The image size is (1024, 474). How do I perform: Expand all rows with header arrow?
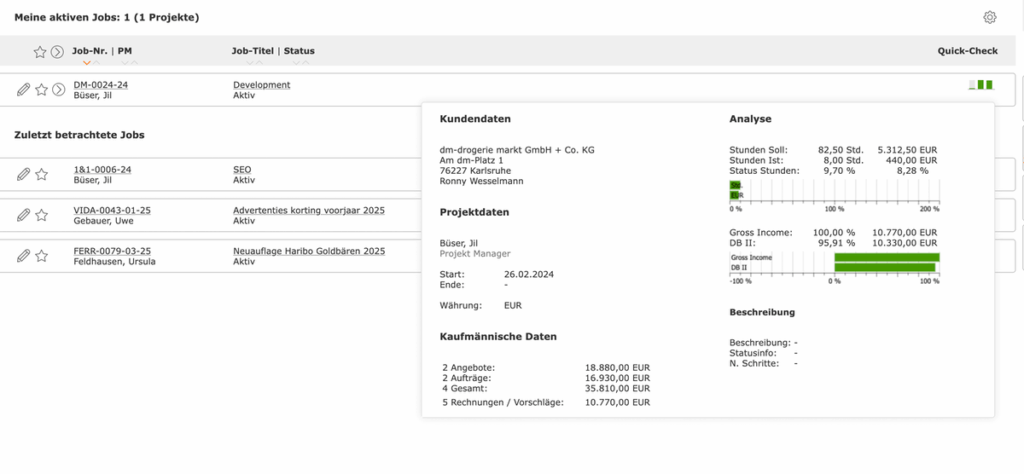click(57, 52)
